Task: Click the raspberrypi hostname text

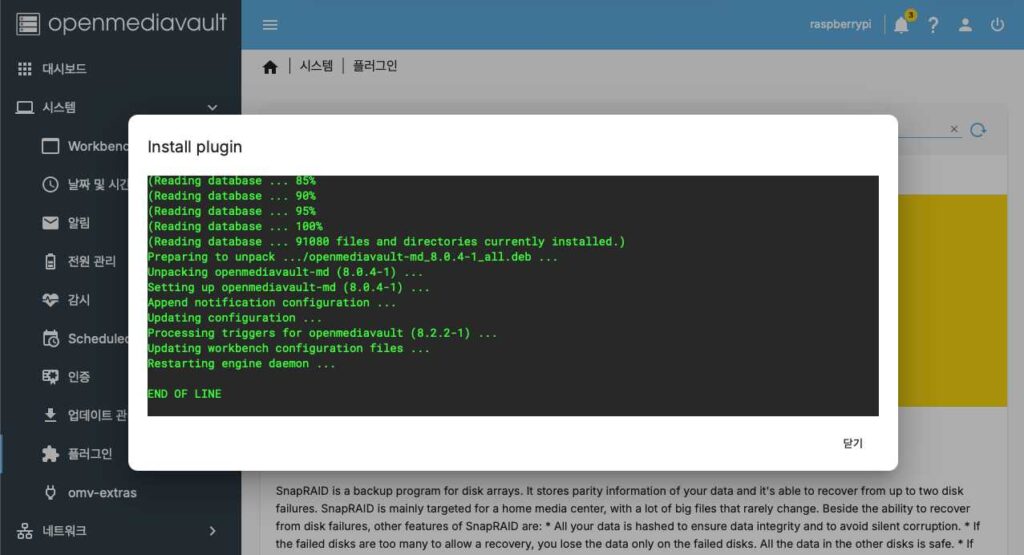Action: (840, 25)
